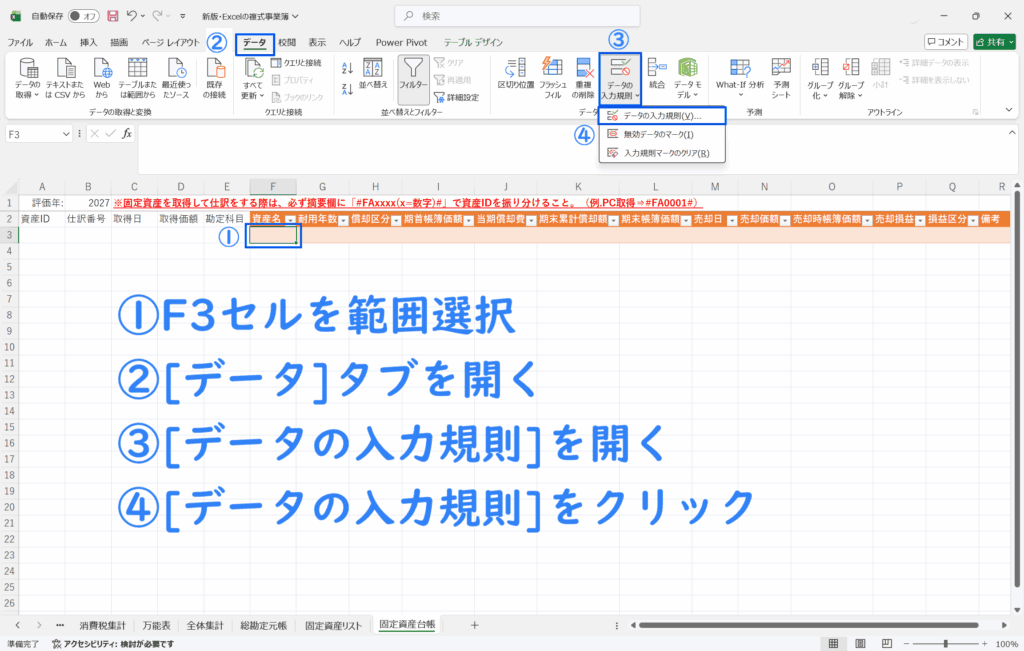This screenshot has width=1024, height=651.
Task: Select データの入力規則(V)... menu entry
Action: click(x=662, y=116)
